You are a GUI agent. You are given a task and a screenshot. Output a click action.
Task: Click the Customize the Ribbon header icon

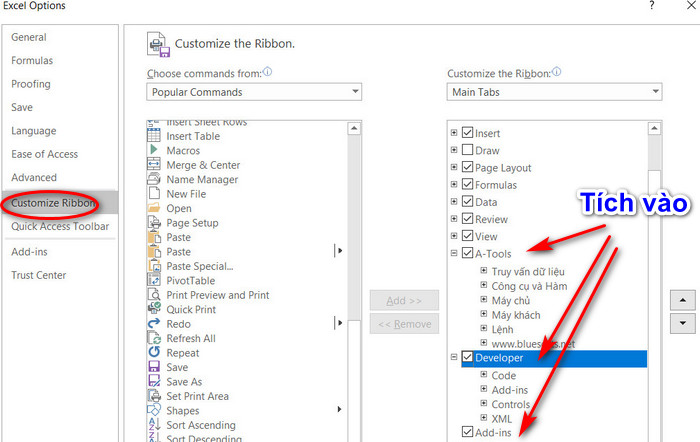pos(158,44)
